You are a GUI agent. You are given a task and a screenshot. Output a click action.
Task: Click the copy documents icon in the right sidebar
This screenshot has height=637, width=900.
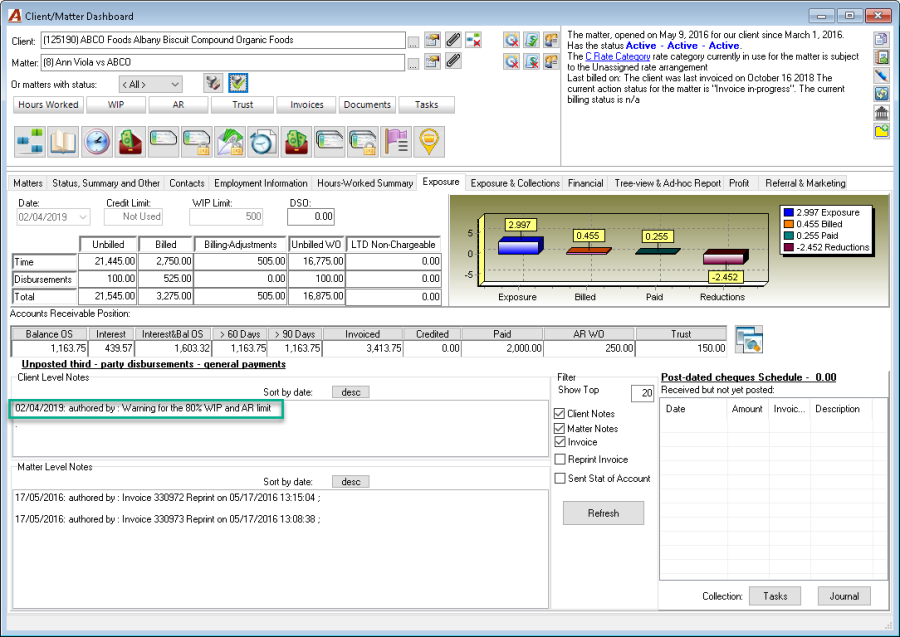(x=881, y=39)
